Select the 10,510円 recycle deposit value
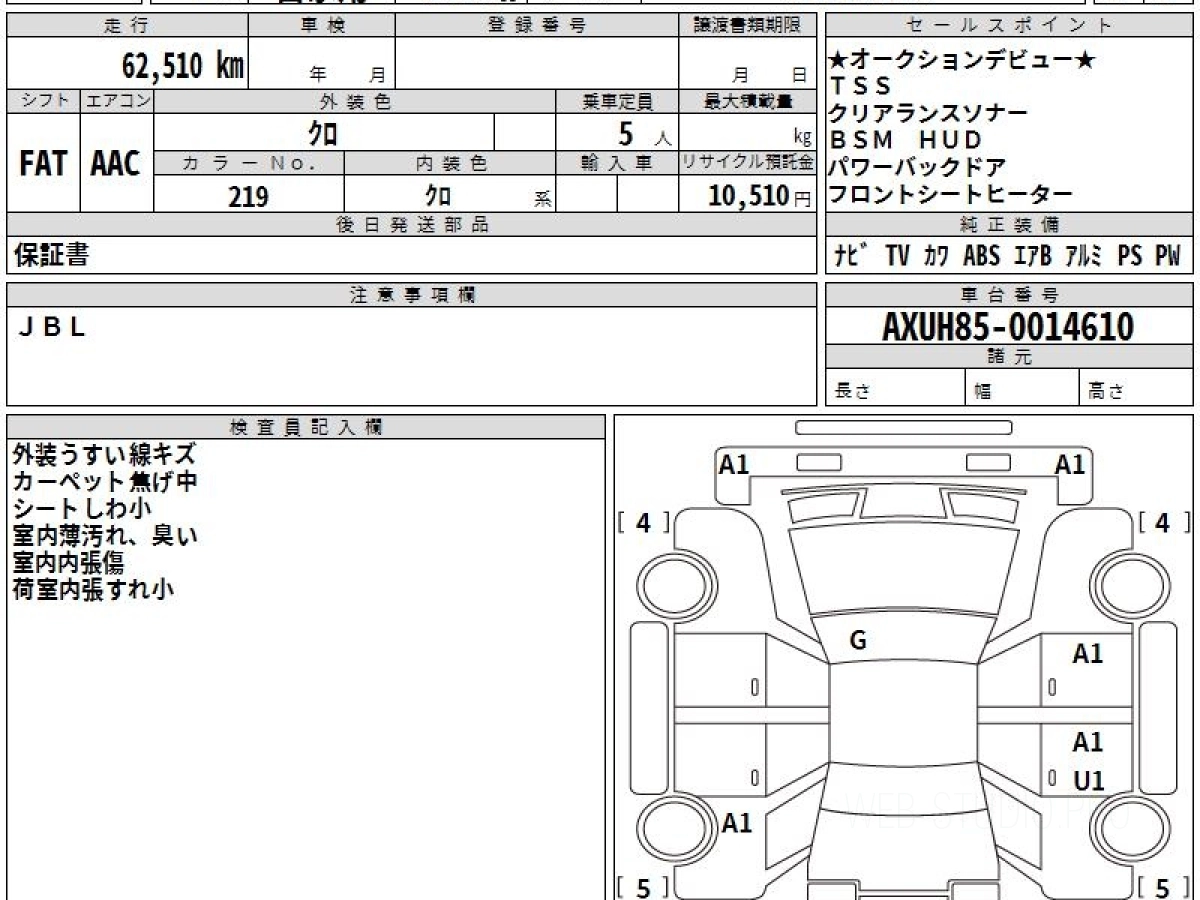Screen dimensions: 1200x900 pyautogui.click(x=760, y=196)
